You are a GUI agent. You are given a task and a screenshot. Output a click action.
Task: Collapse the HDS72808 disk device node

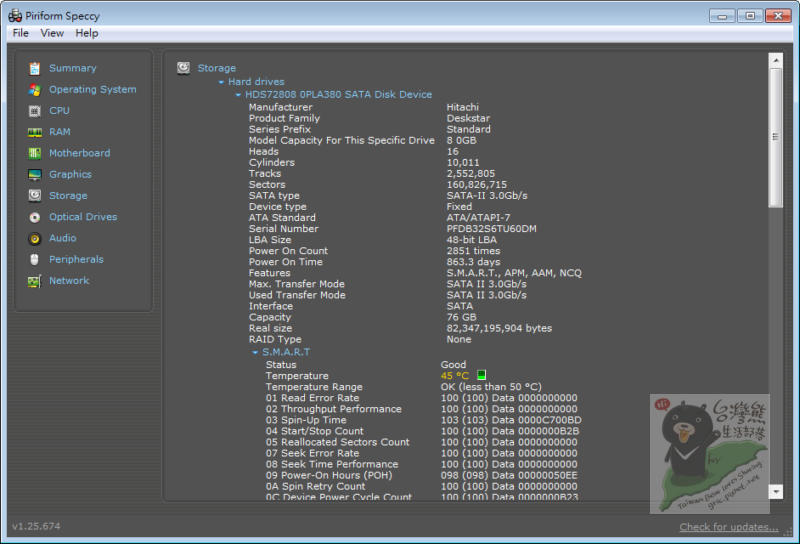238,94
